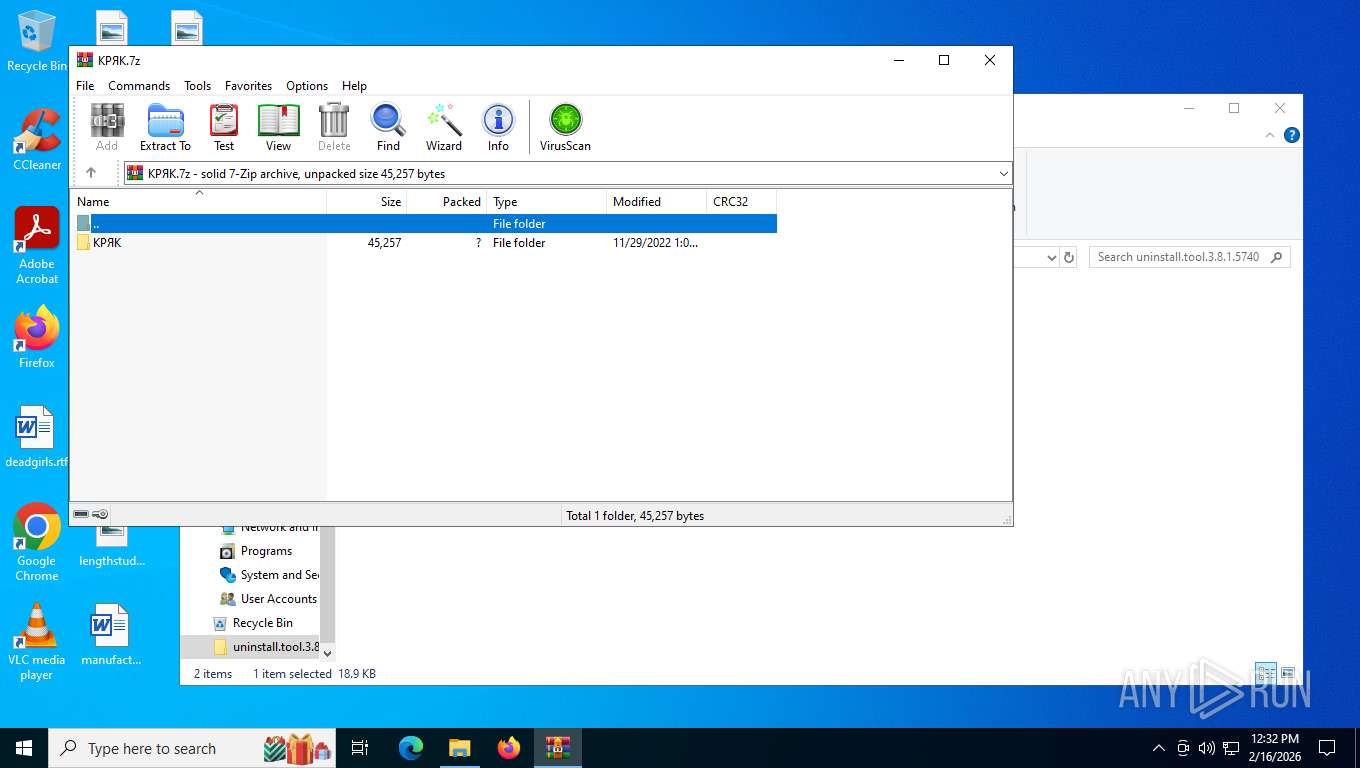Sort by the Modified column header

657,202
